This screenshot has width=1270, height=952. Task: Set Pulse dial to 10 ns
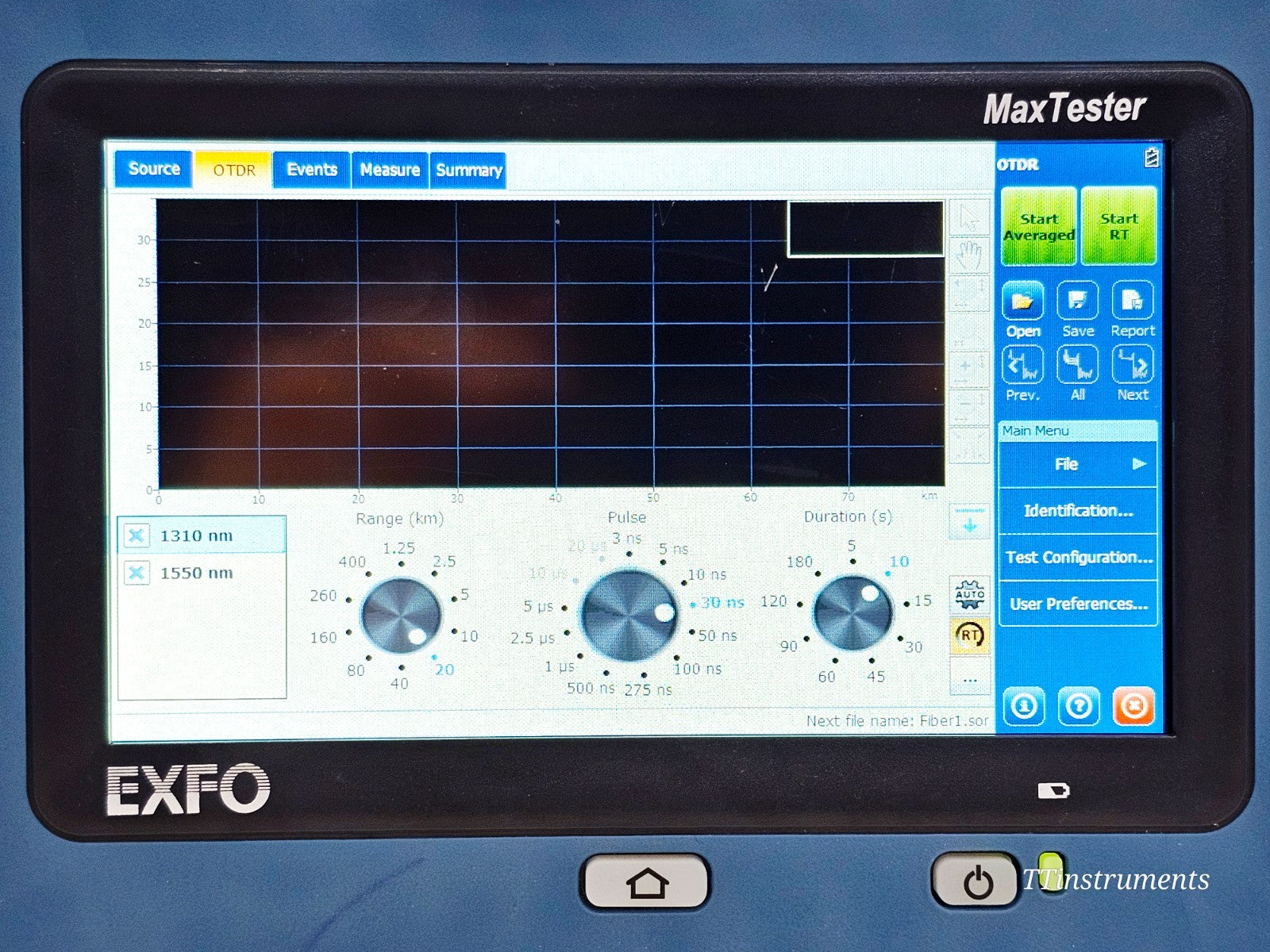[707, 574]
